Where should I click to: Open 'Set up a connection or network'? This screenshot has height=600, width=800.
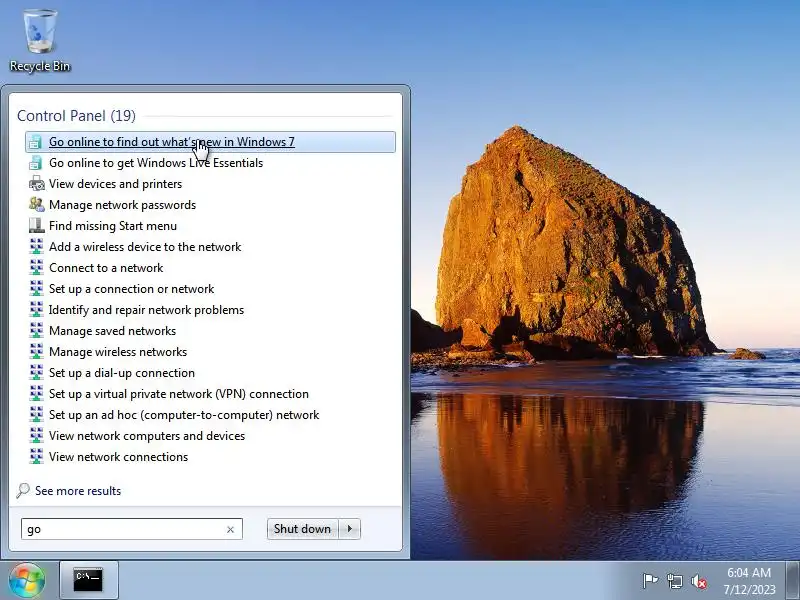(x=210, y=289)
